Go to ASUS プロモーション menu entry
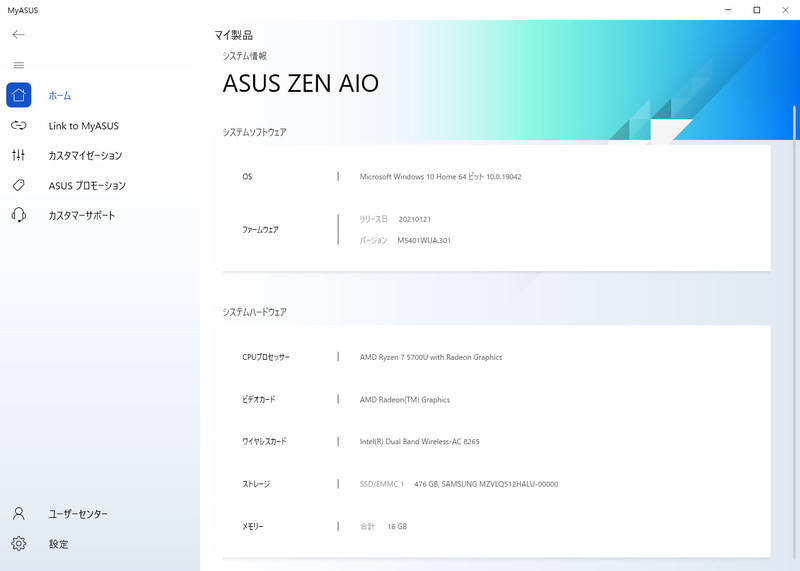 pyautogui.click(x=87, y=186)
